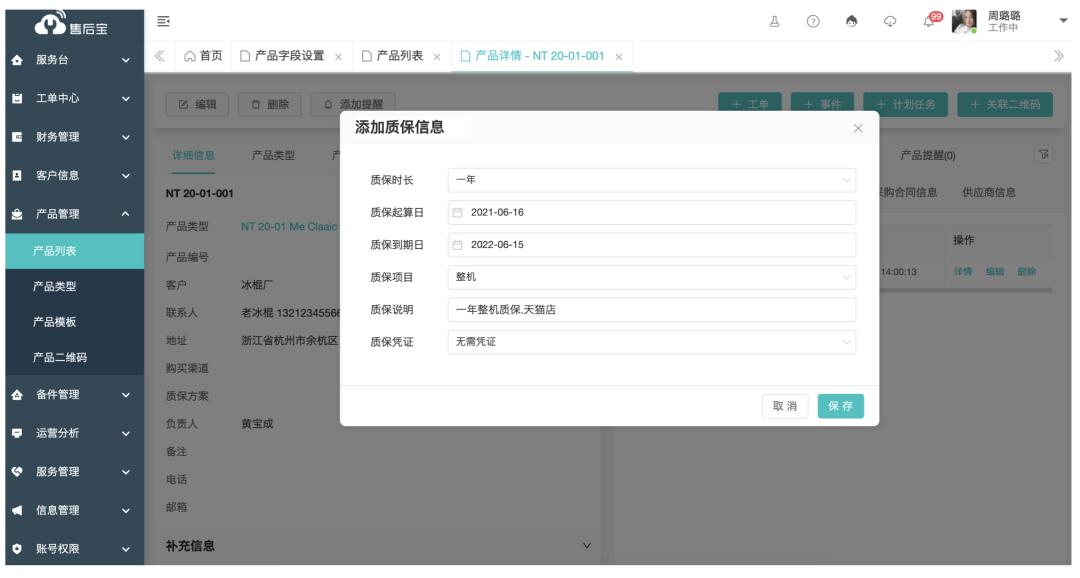This screenshot has height=578, width=1080.
Task: Click calendar icon in 质保起算日 field
Action: 458,213
